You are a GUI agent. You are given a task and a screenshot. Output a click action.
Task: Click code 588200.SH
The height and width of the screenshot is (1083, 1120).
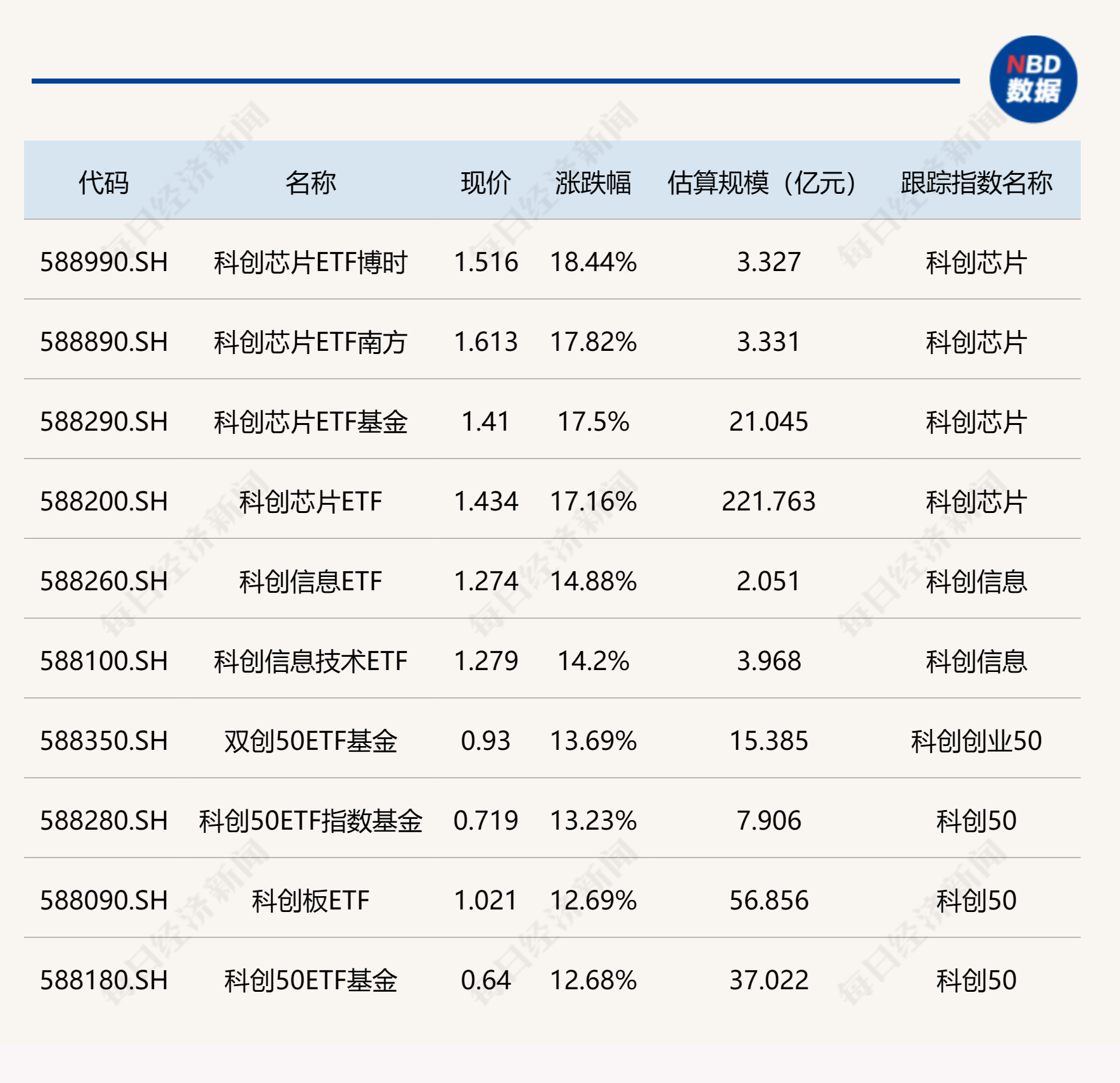tap(104, 502)
